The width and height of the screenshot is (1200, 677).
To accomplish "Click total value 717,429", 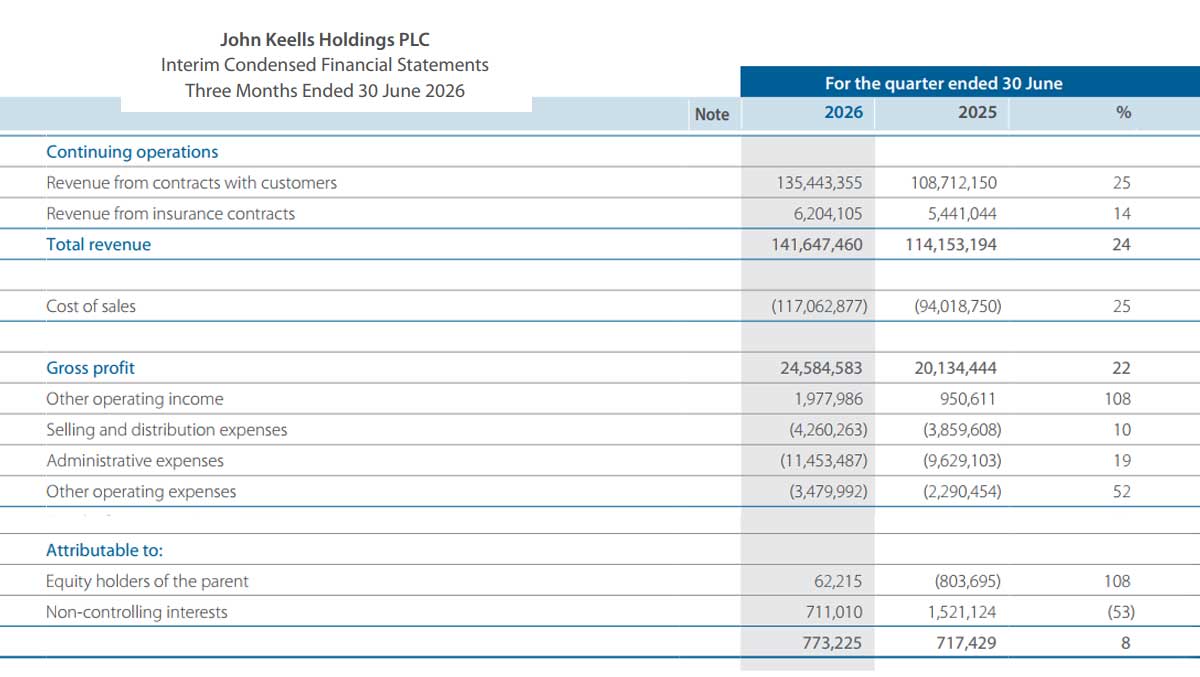I will click(967, 643).
